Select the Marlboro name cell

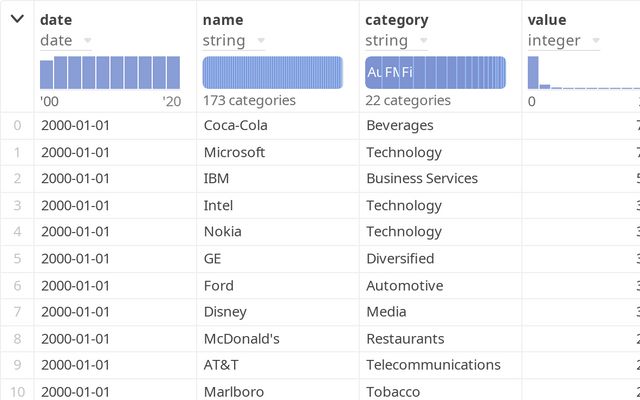click(234, 392)
